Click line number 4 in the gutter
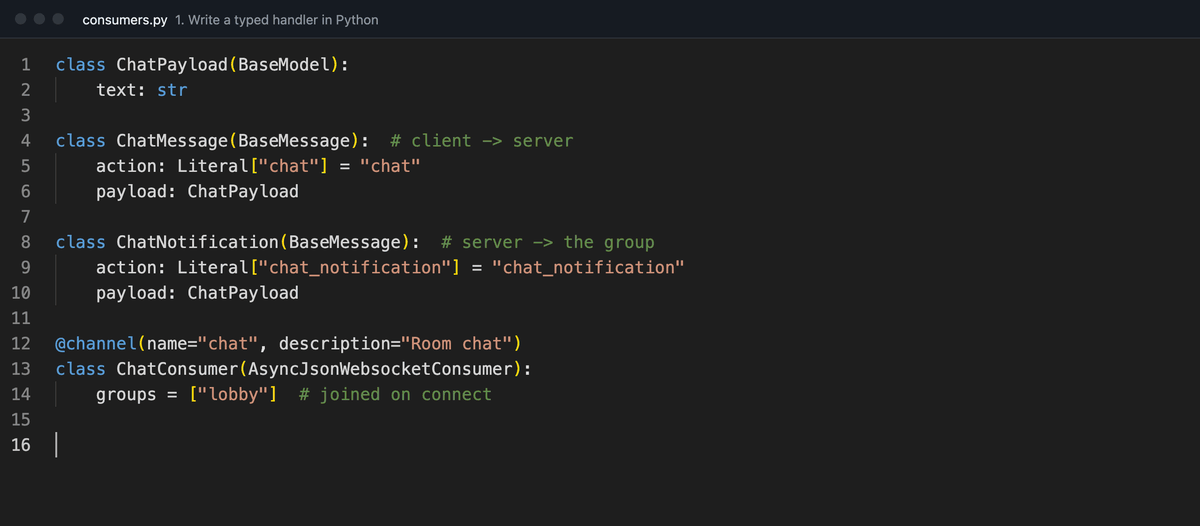This screenshot has width=1200, height=526. (x=25, y=141)
